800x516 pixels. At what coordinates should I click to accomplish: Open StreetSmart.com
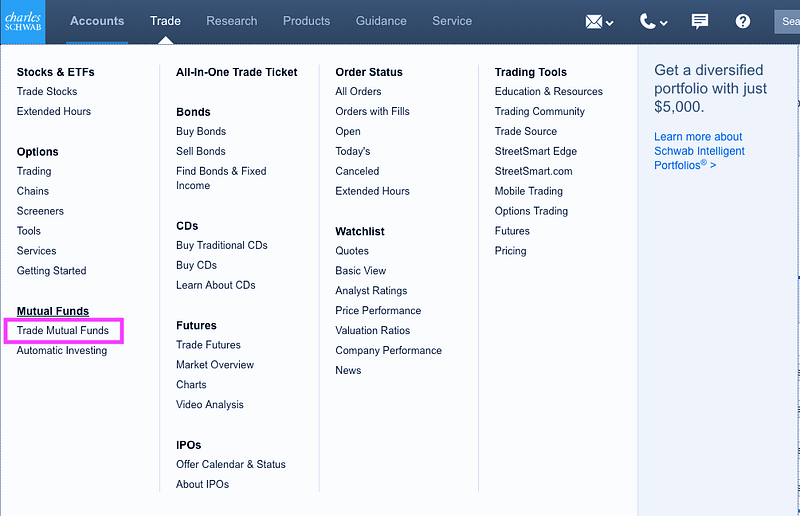click(533, 171)
